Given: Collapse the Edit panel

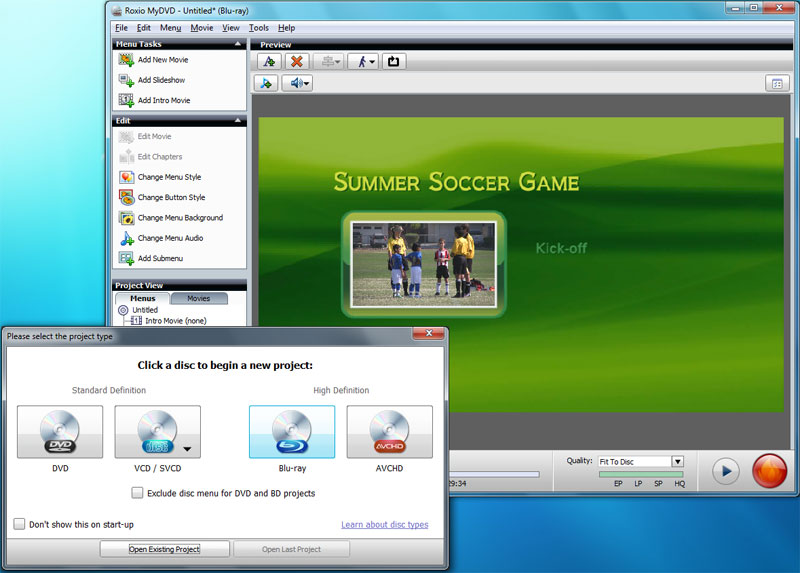Looking at the screenshot, I should coord(238,120).
